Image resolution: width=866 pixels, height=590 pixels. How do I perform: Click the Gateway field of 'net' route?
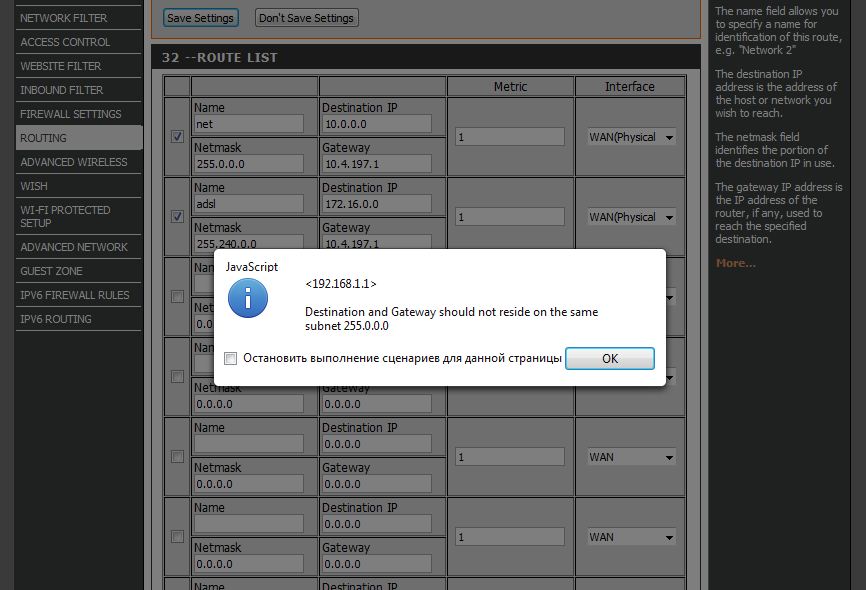[x=376, y=164]
